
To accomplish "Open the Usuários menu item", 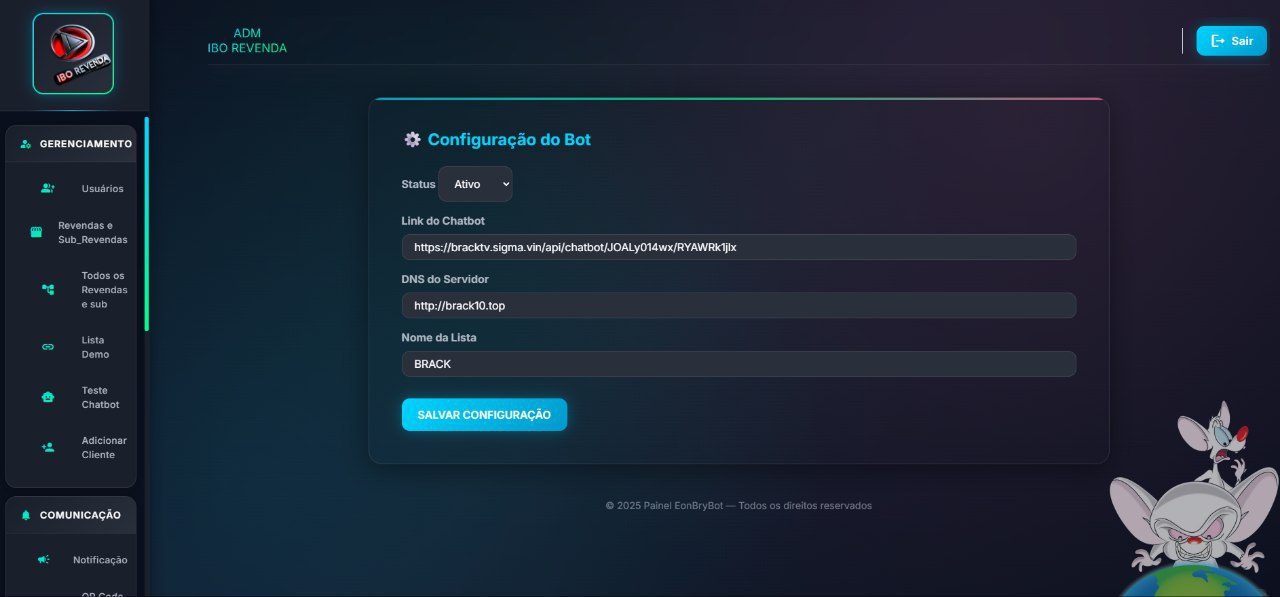I will click(102, 188).
